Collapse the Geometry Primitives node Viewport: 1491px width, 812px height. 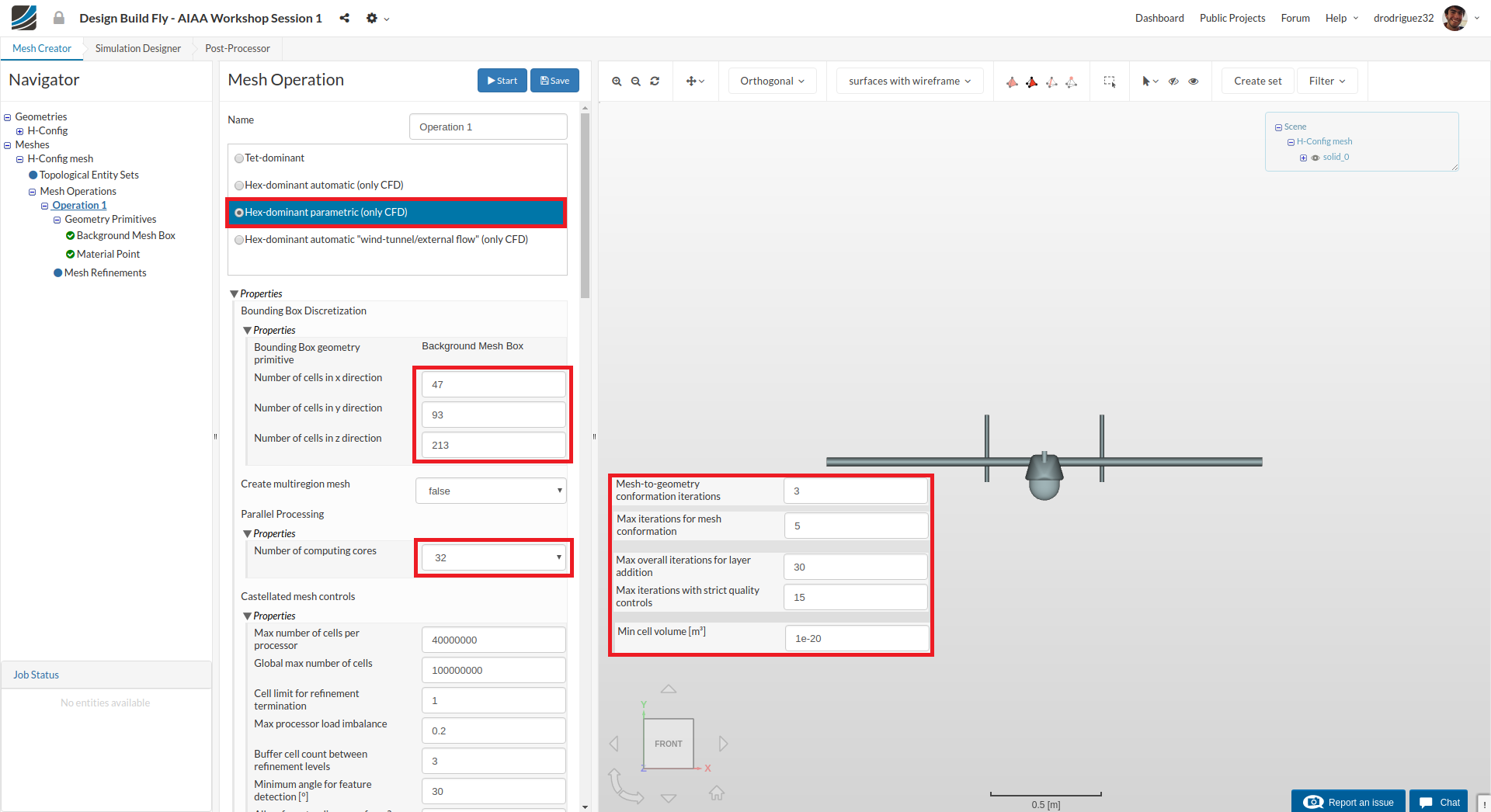click(x=57, y=220)
